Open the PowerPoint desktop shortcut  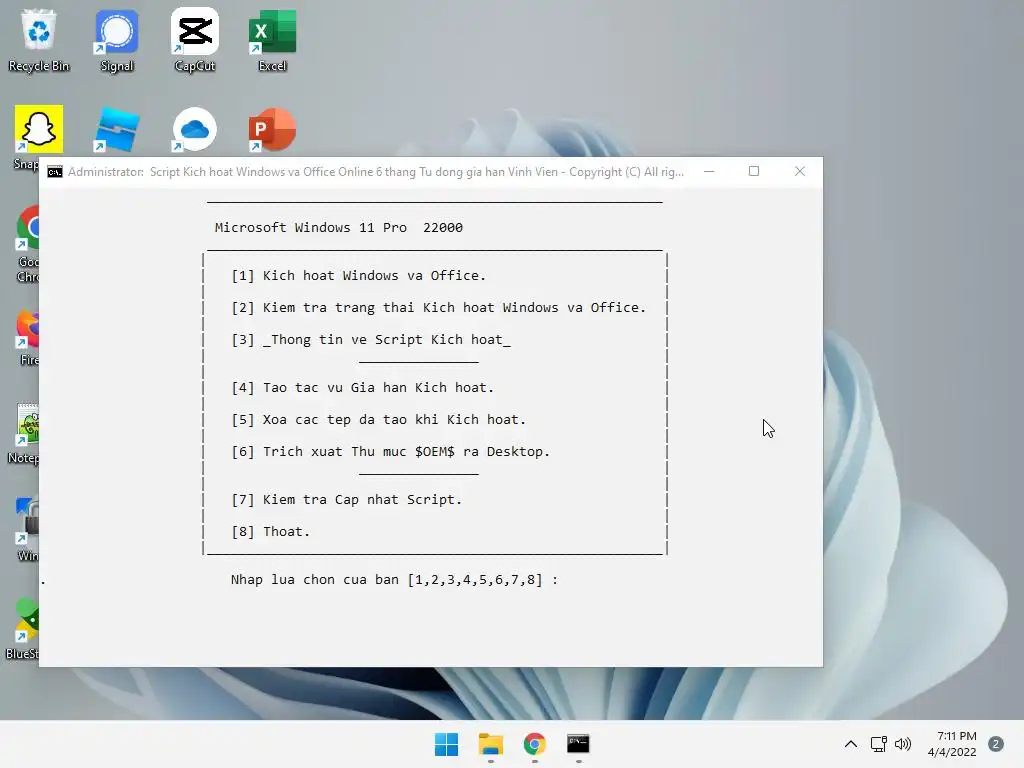(272, 130)
